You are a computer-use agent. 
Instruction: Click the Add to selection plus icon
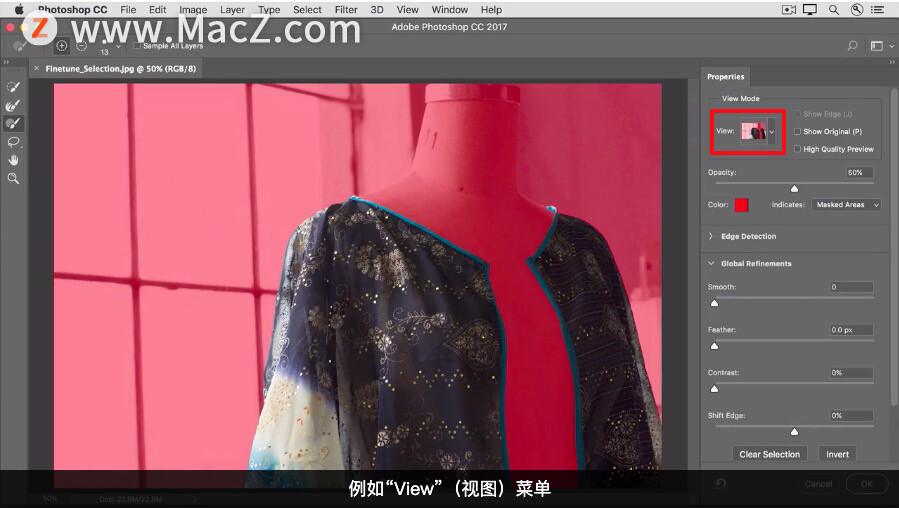click(61, 45)
